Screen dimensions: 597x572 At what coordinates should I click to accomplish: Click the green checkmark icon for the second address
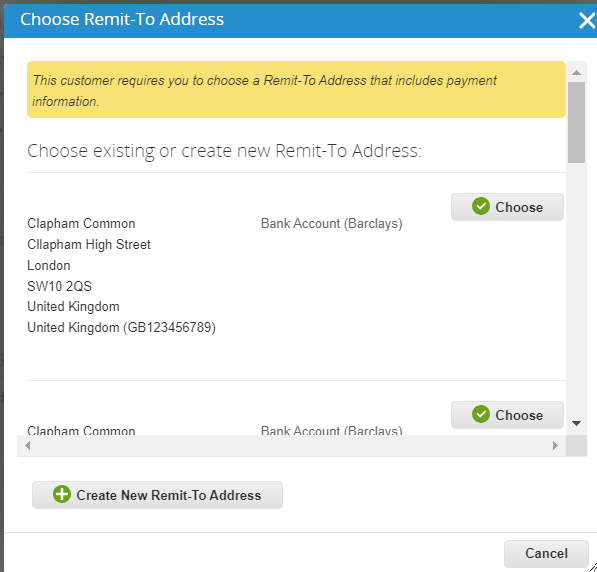tap(481, 414)
